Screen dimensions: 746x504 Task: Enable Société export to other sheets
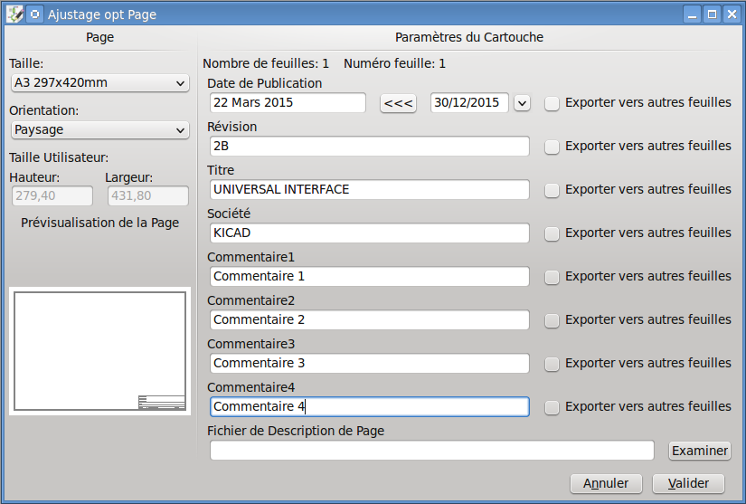(552, 234)
